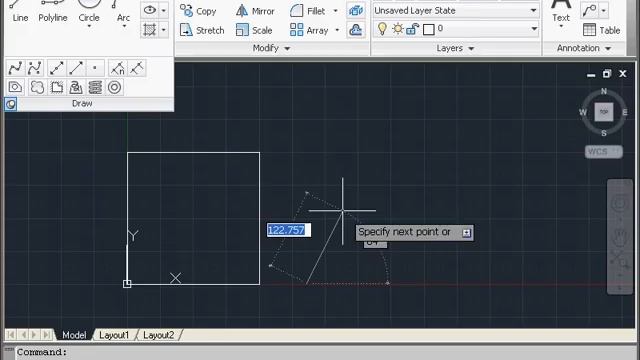This screenshot has height=360, width=640.
Task: Click W on the ViewCube compass
Action: tap(583, 112)
